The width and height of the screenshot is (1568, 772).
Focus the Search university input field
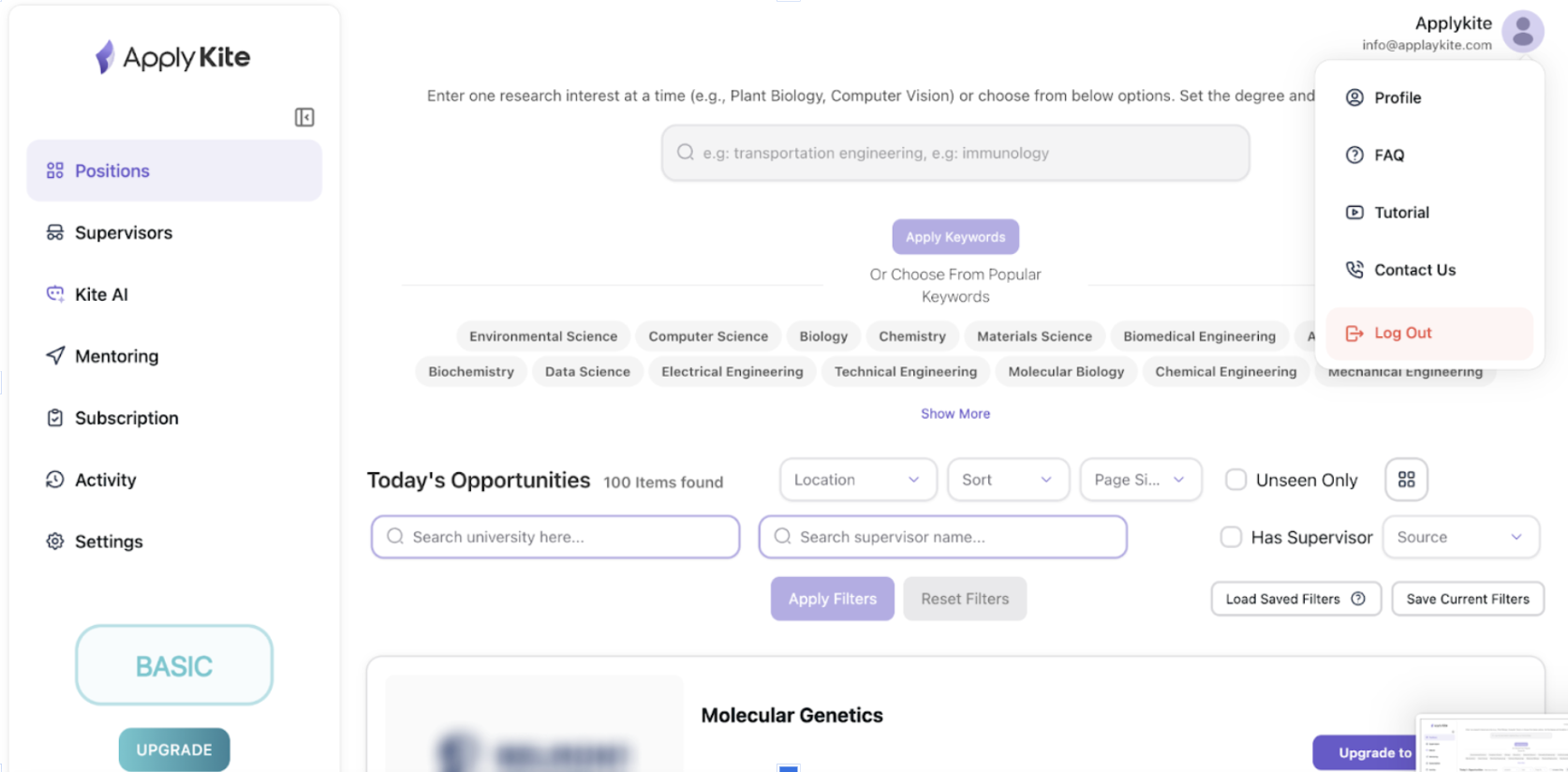(555, 537)
